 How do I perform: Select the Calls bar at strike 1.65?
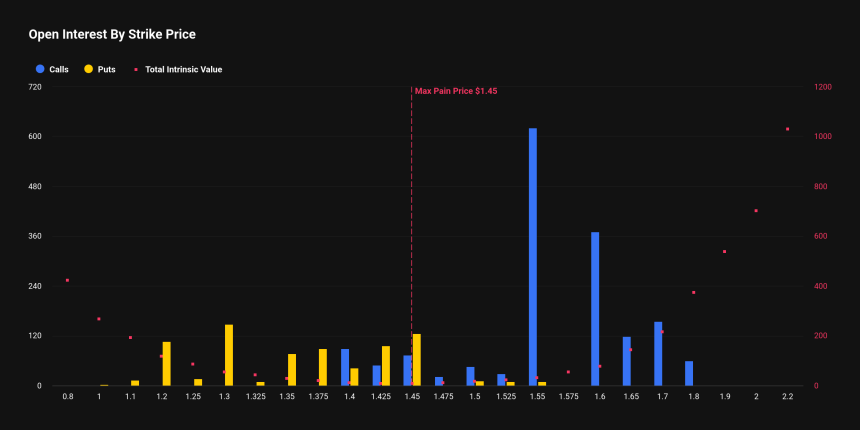tap(627, 361)
